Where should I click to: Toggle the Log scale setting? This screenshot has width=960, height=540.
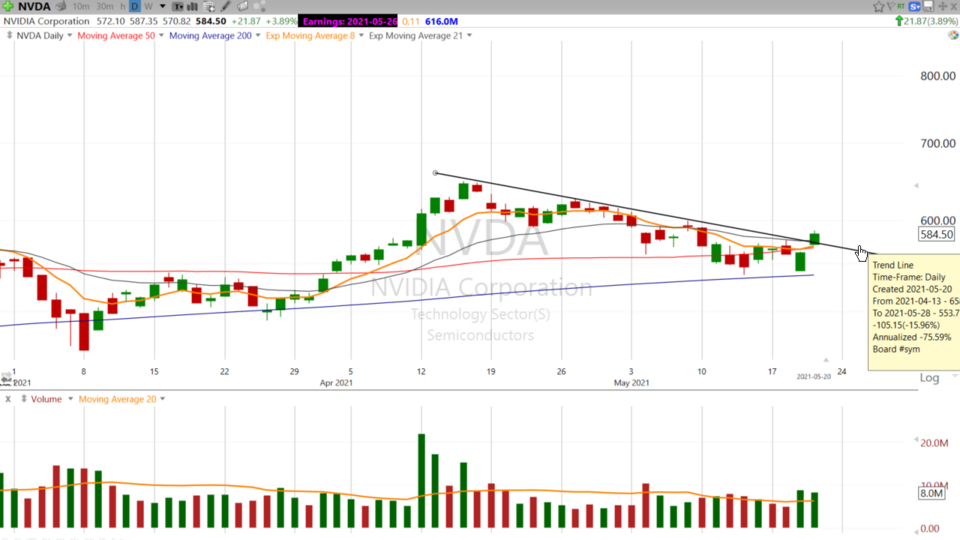point(929,378)
